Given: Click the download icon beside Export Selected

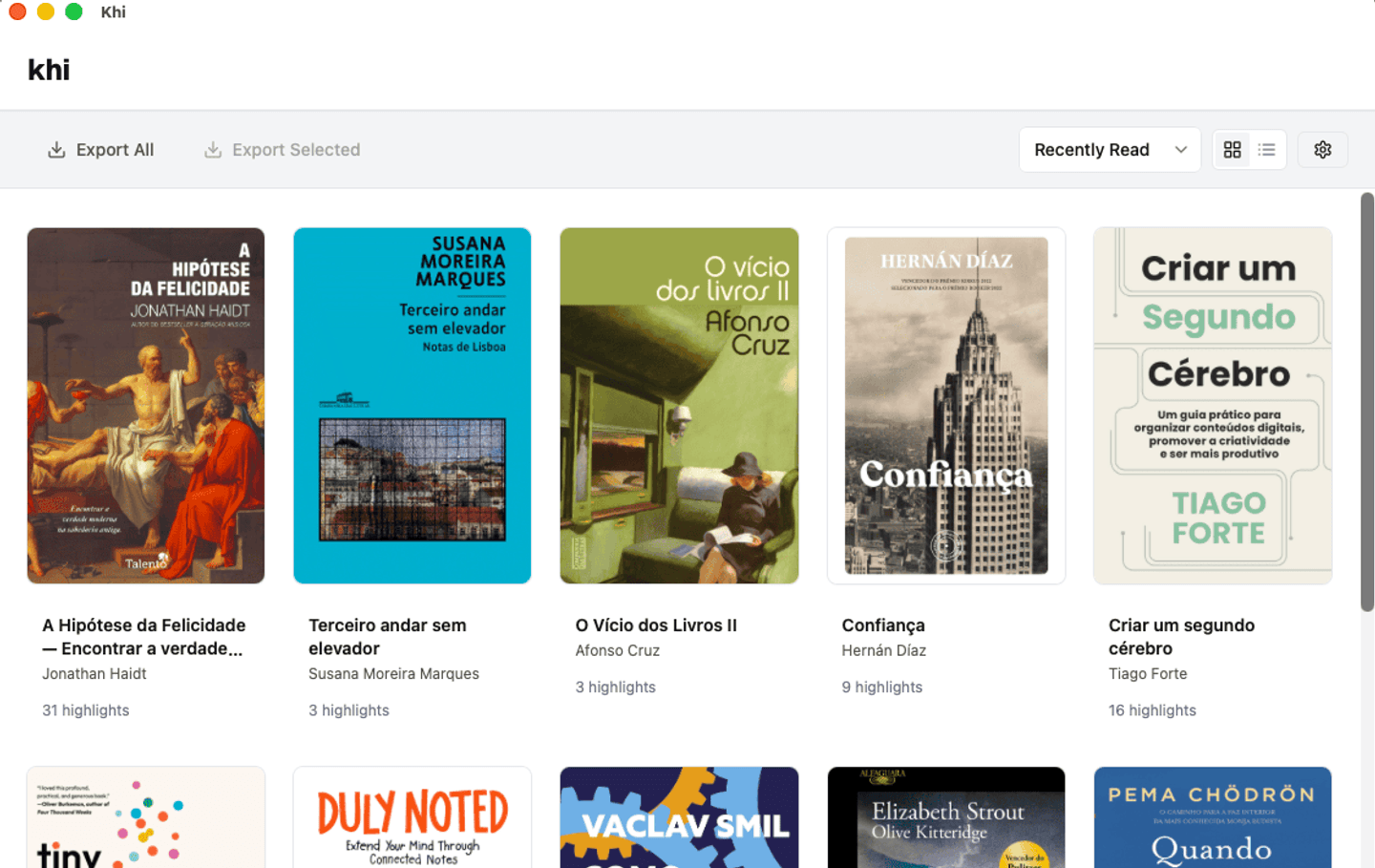Looking at the screenshot, I should pos(213,150).
